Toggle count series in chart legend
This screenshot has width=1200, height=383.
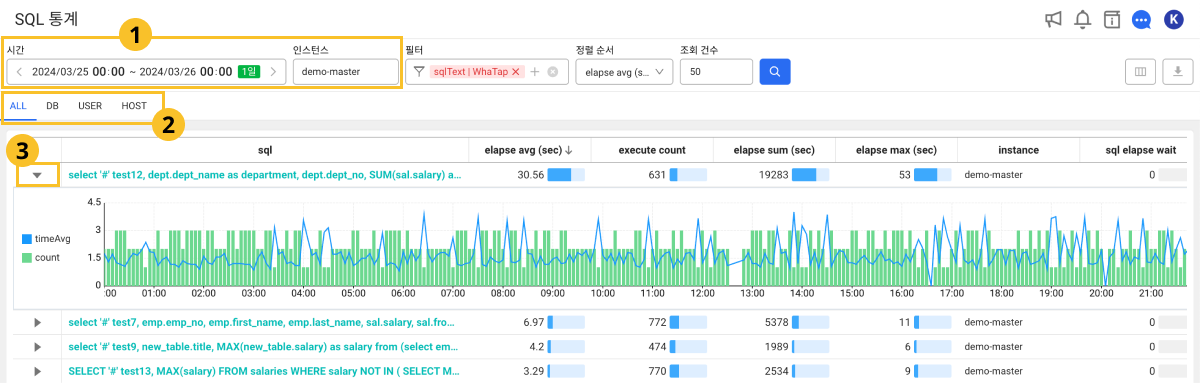click(x=41, y=257)
